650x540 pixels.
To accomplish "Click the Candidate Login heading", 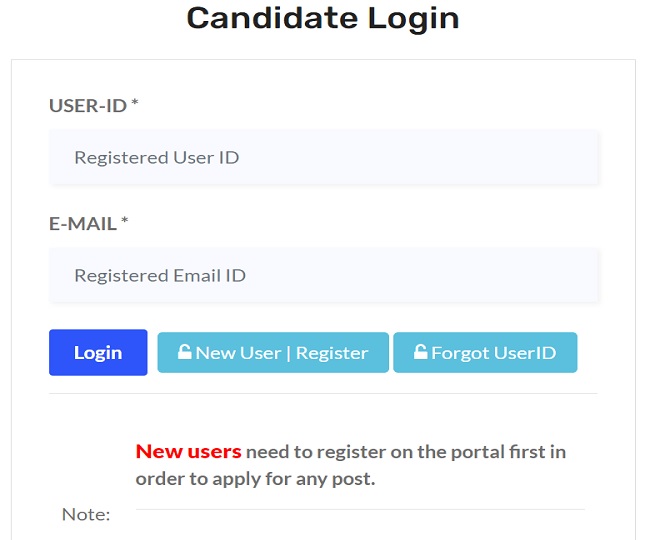I will click(x=323, y=18).
